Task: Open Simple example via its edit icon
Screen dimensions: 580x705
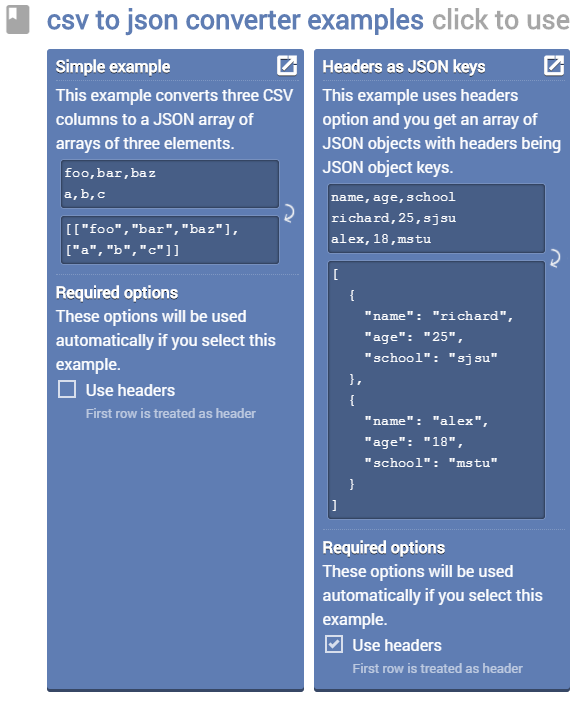Action: click(287, 66)
